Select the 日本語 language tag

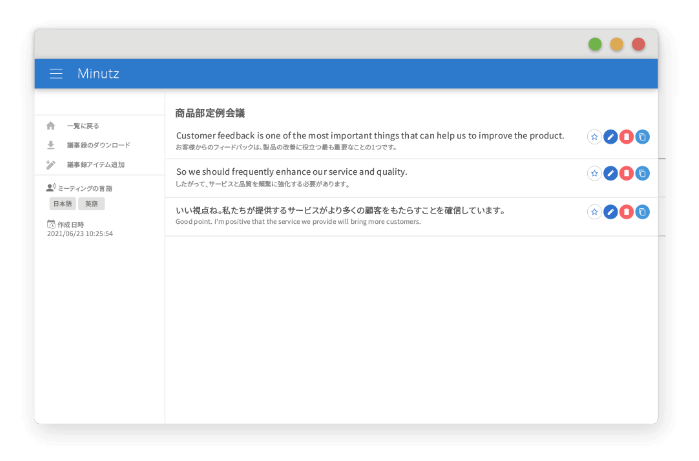click(62, 204)
